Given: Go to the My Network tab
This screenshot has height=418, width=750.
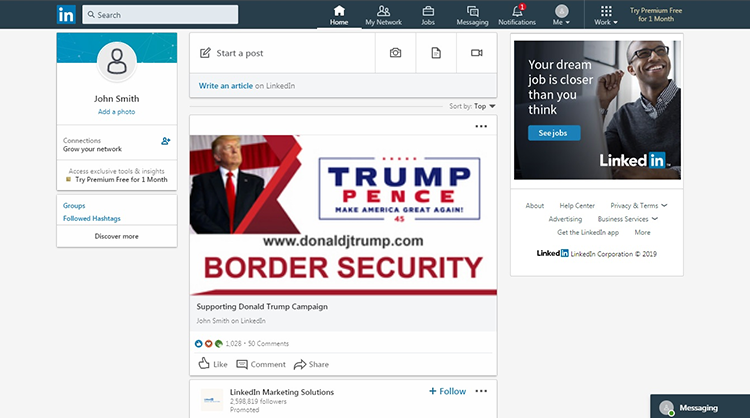Looking at the screenshot, I should (x=383, y=14).
